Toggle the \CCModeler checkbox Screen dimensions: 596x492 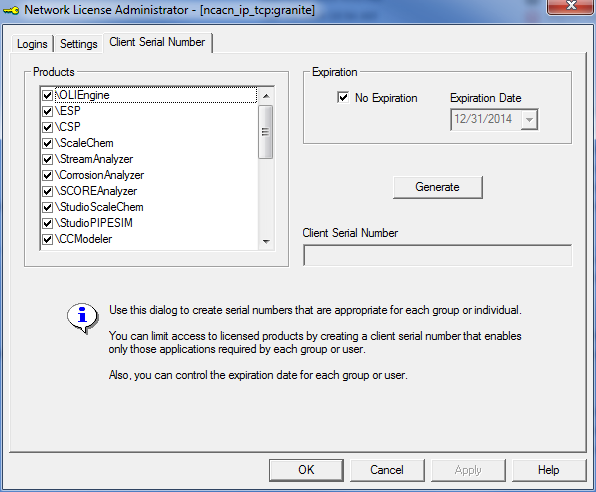[x=47, y=239]
